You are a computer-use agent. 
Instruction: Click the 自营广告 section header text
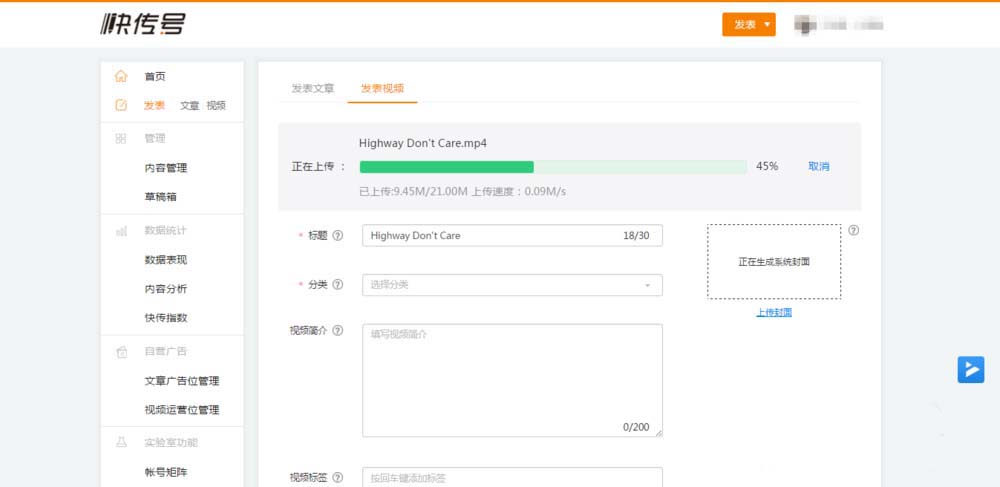coord(166,352)
